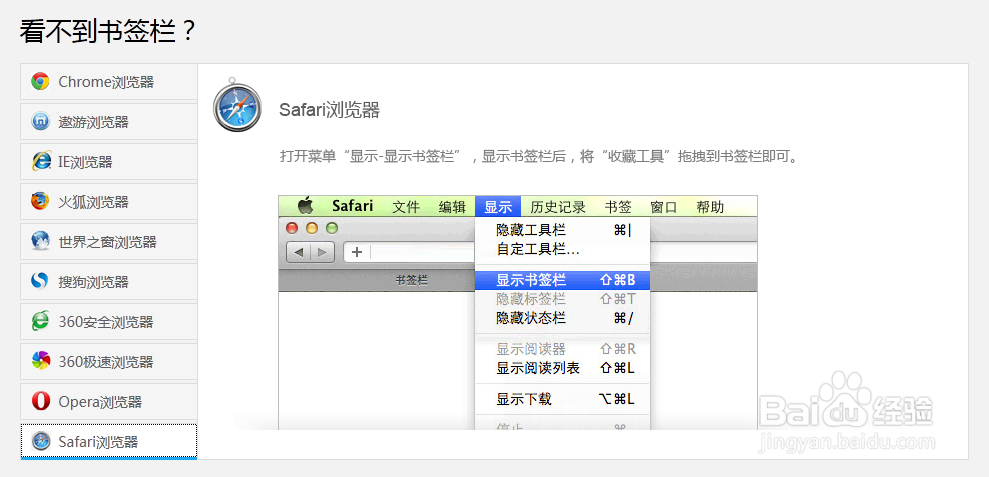Click the Maxthon (遨游) browser icon
Image resolution: width=989 pixels, height=477 pixels.
40,121
